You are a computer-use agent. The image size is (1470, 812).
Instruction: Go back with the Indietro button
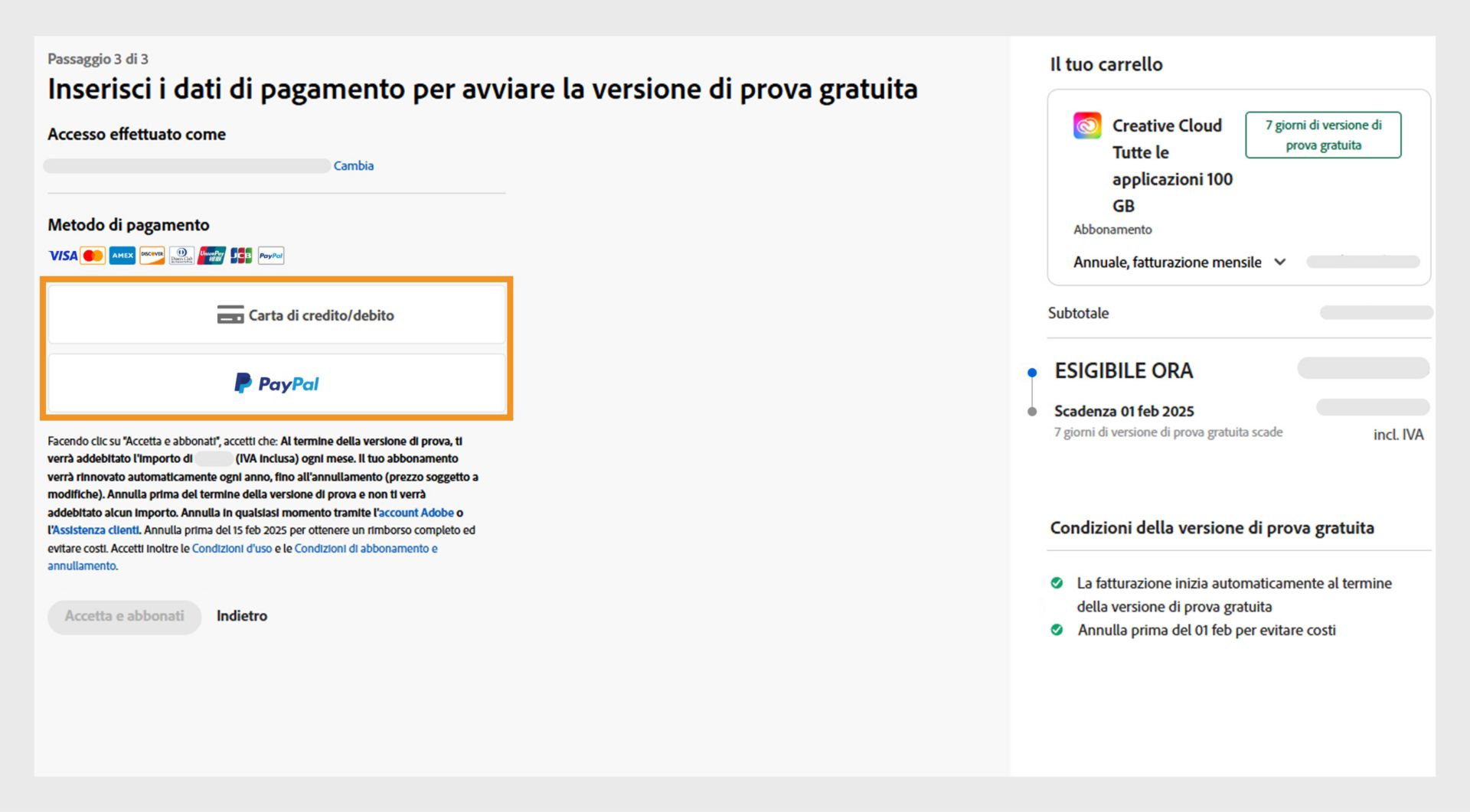coord(242,616)
